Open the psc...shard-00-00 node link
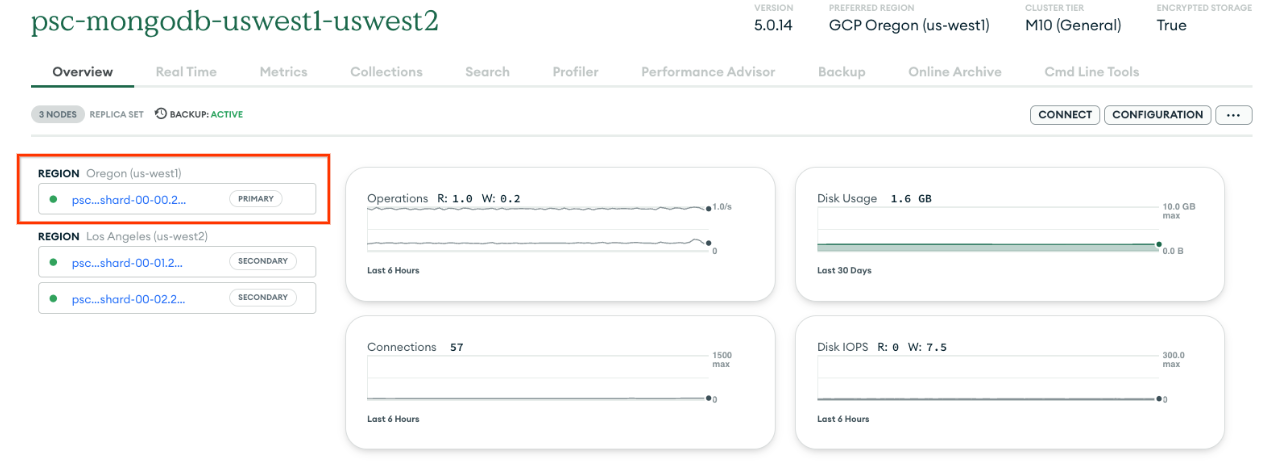1267x467 pixels. pos(129,199)
